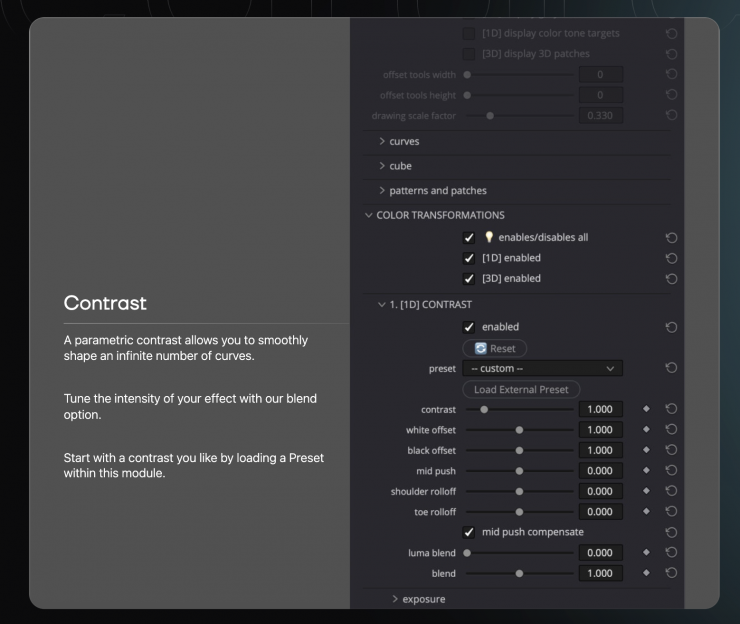
Task: Click Load External Preset button
Action: [x=521, y=389]
